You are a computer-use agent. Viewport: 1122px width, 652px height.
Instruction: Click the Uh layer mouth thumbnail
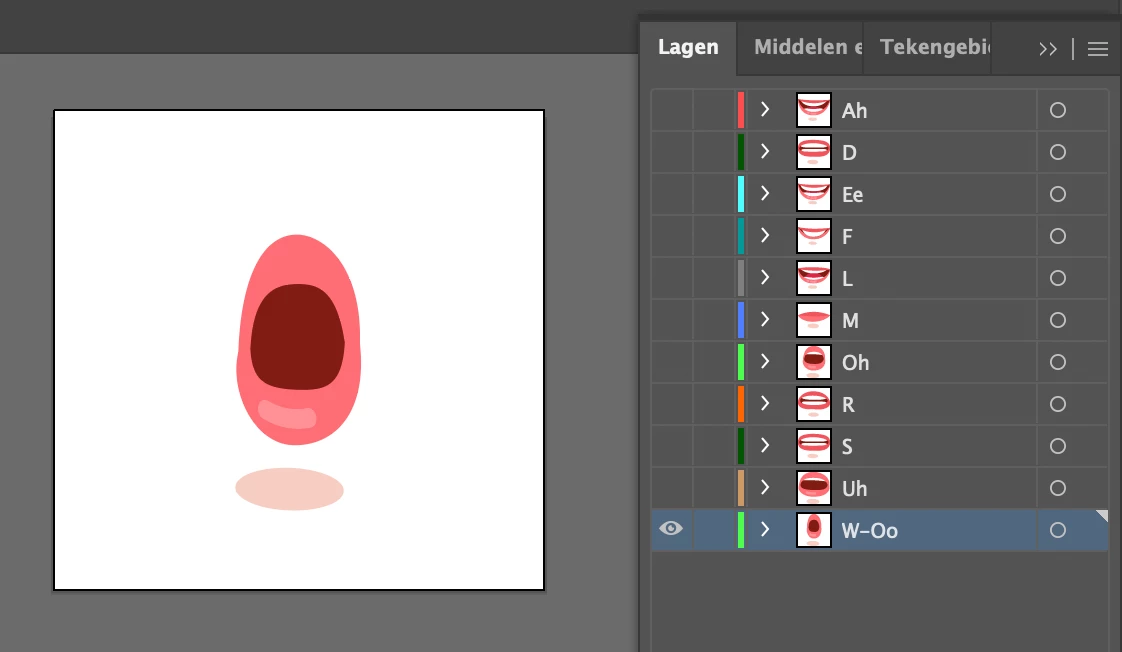click(x=814, y=488)
